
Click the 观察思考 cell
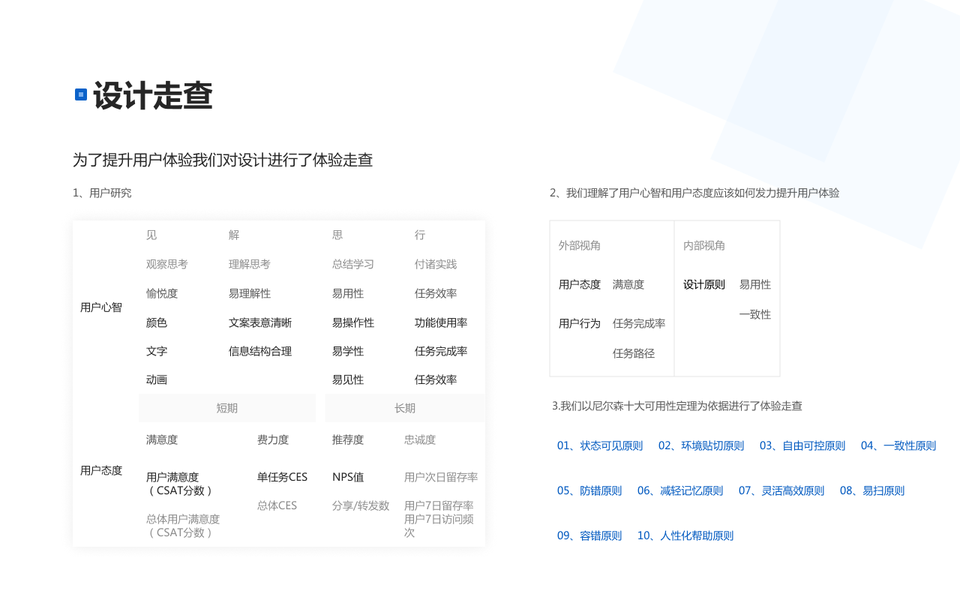167,264
